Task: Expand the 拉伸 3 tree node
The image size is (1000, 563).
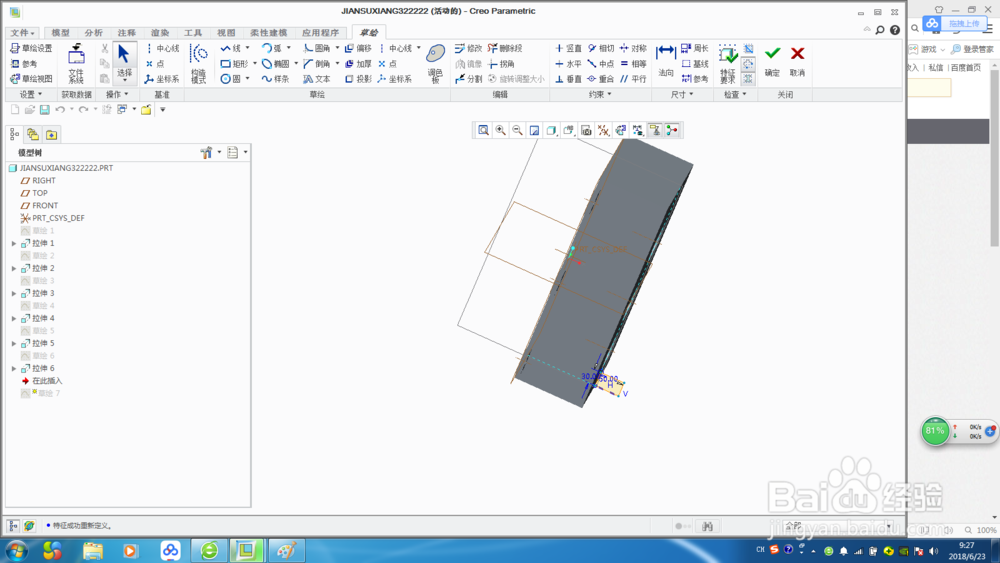Action: [14, 293]
